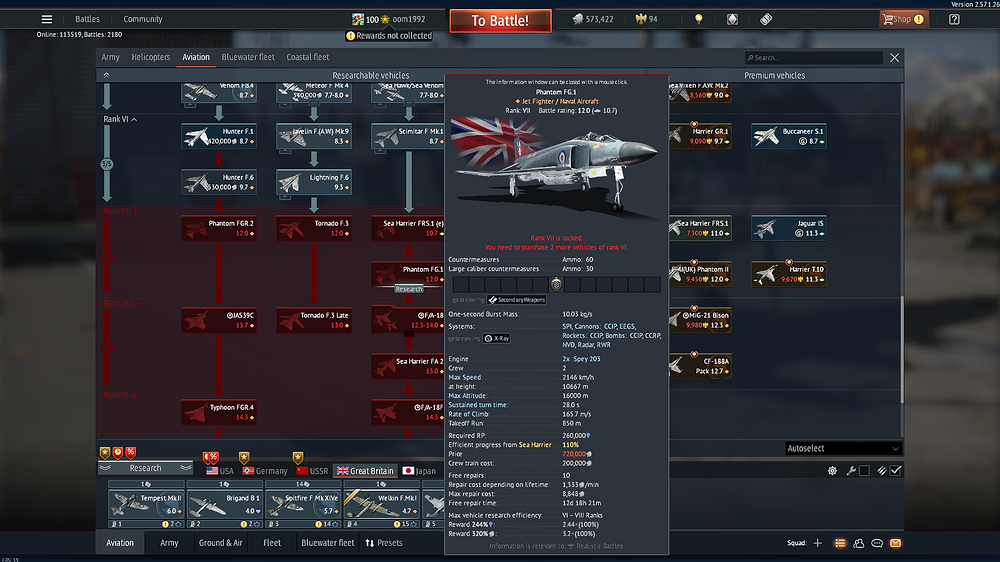
Task: Click the lightbulb icon in top bar
Action: [x=698, y=19]
